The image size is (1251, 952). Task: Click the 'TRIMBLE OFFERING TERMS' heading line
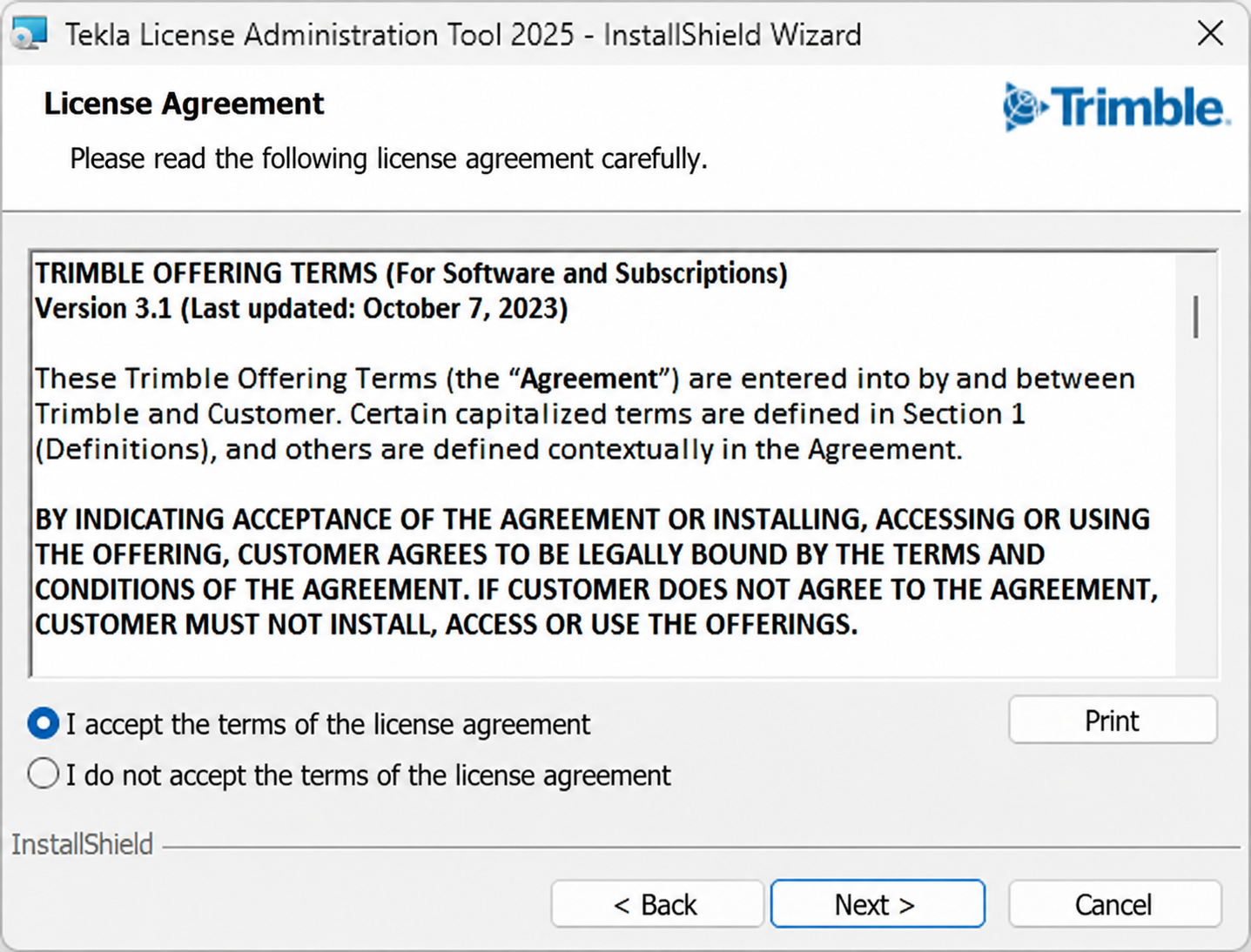411,273
